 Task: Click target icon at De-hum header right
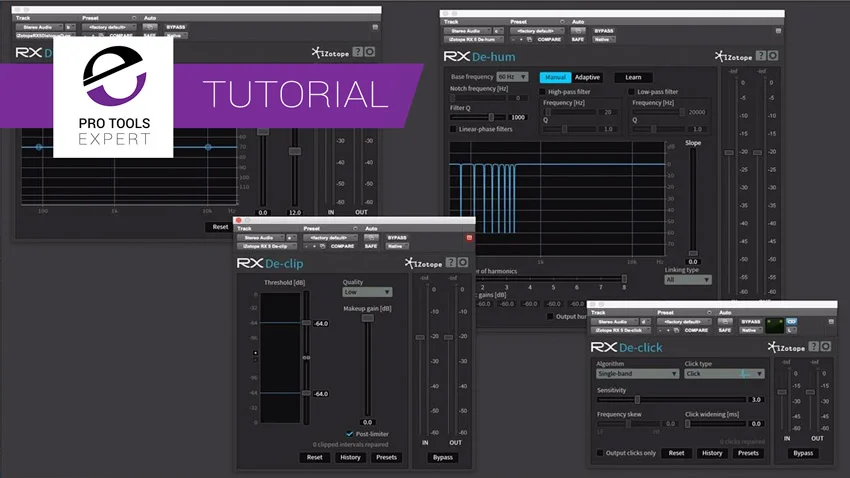[778, 31]
